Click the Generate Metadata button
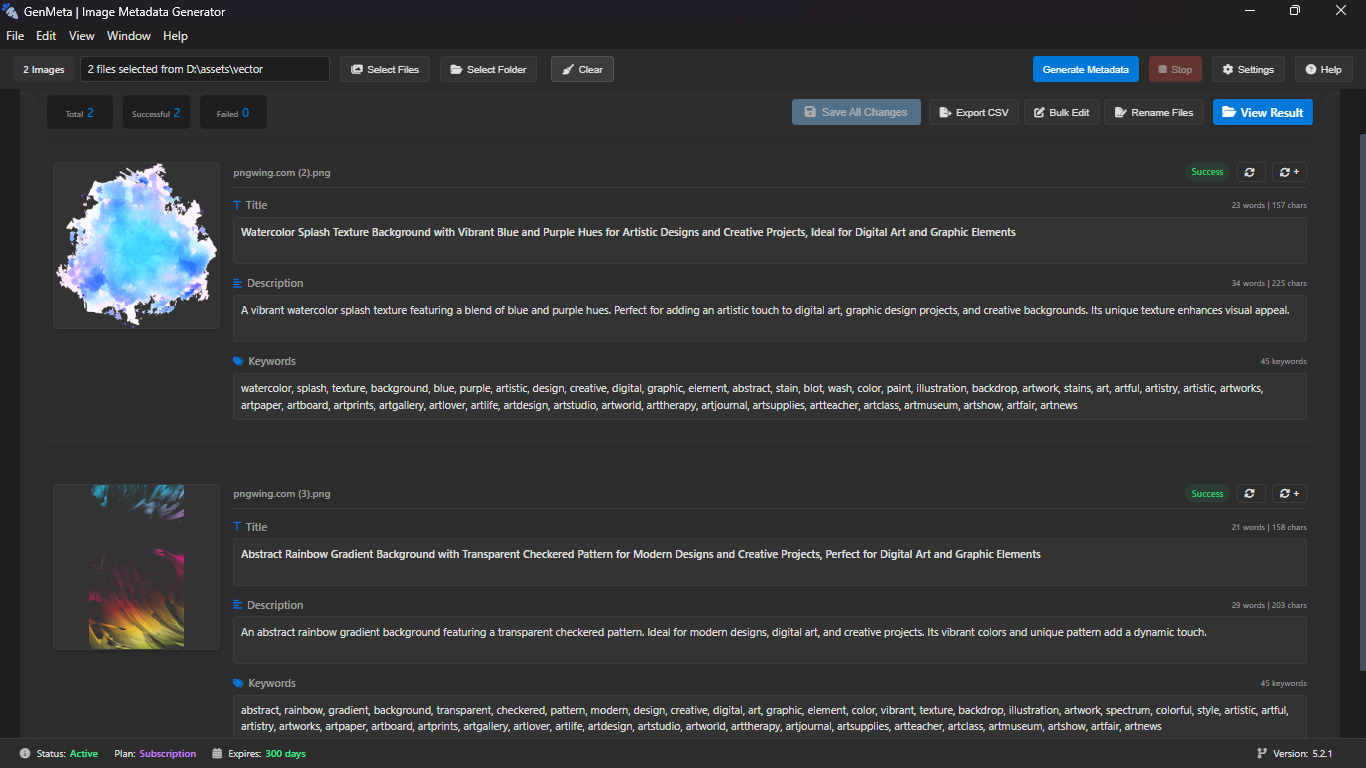 [1086, 69]
